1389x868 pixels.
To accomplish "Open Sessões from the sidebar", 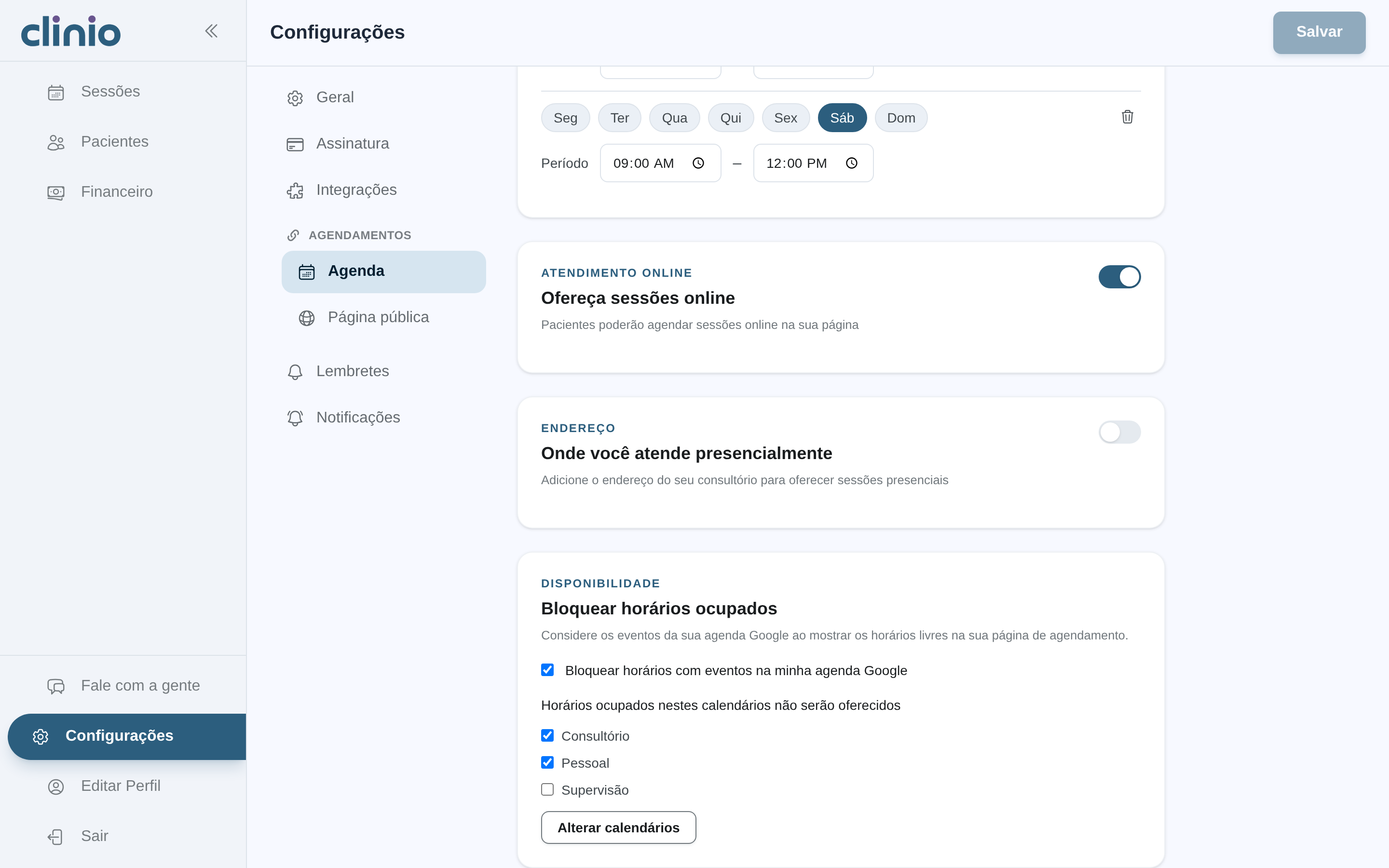I will coord(123,92).
